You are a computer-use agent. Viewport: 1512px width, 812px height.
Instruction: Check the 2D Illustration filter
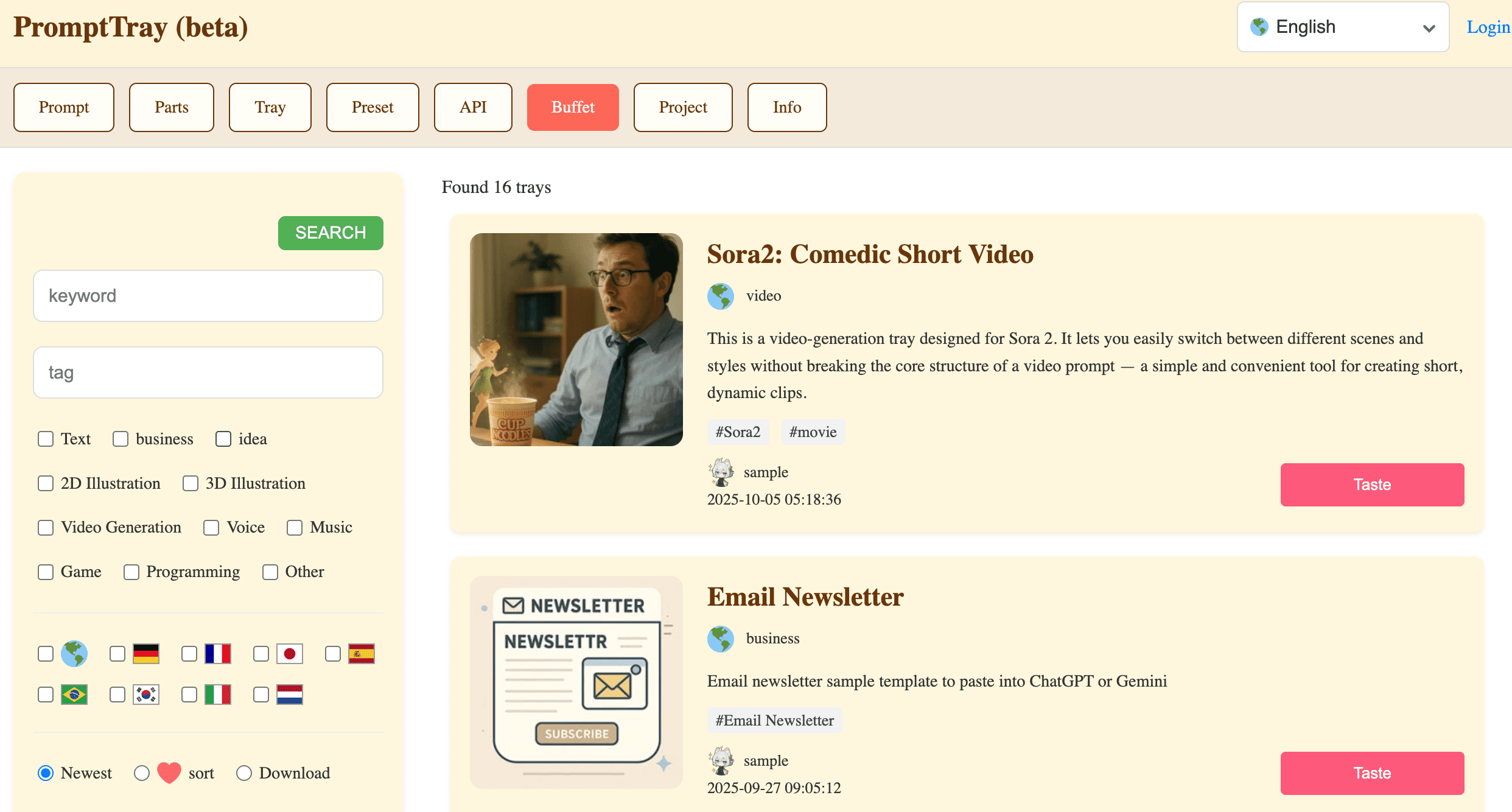(46, 483)
